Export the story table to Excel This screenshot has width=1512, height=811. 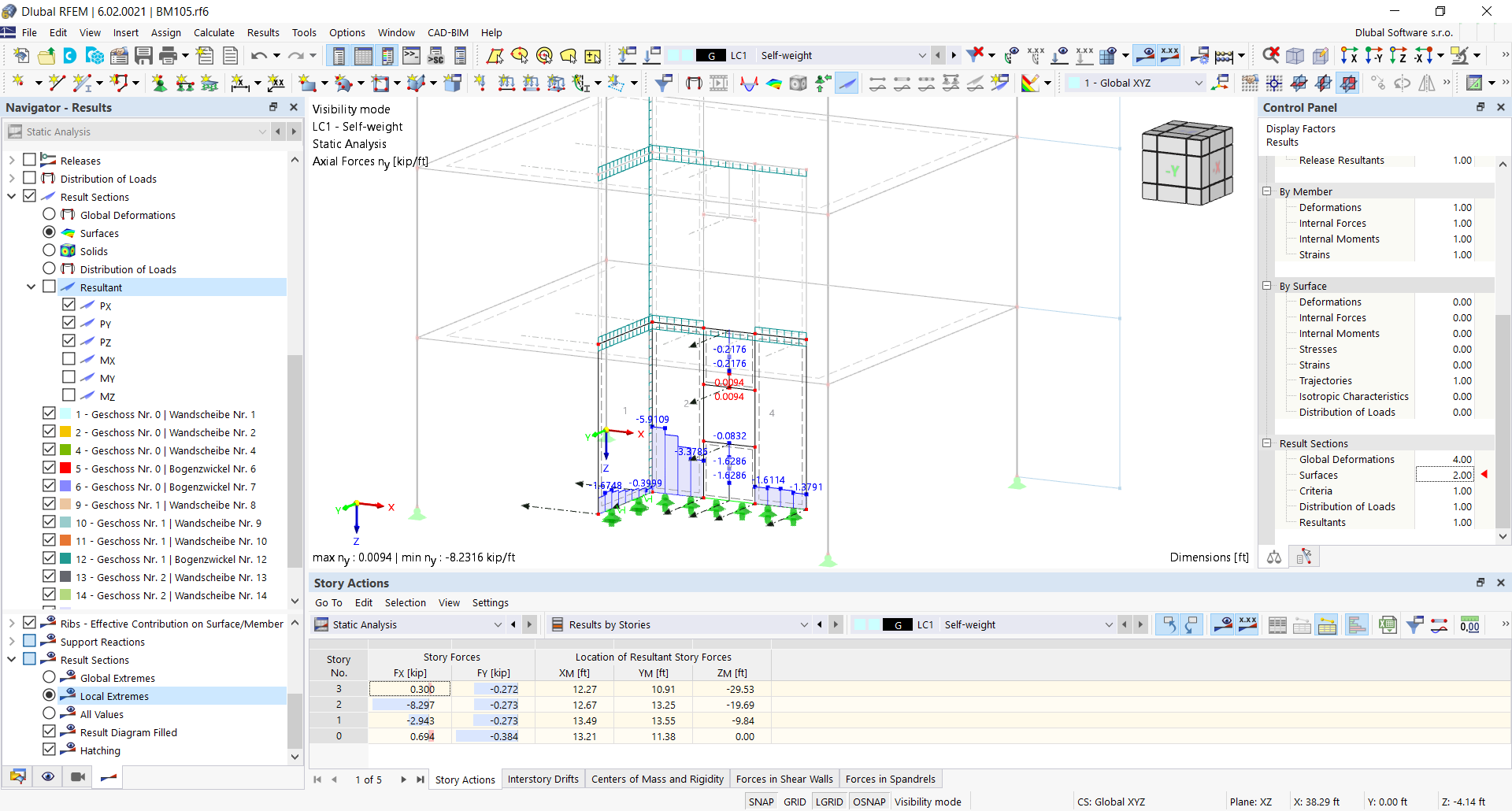[x=1388, y=624]
